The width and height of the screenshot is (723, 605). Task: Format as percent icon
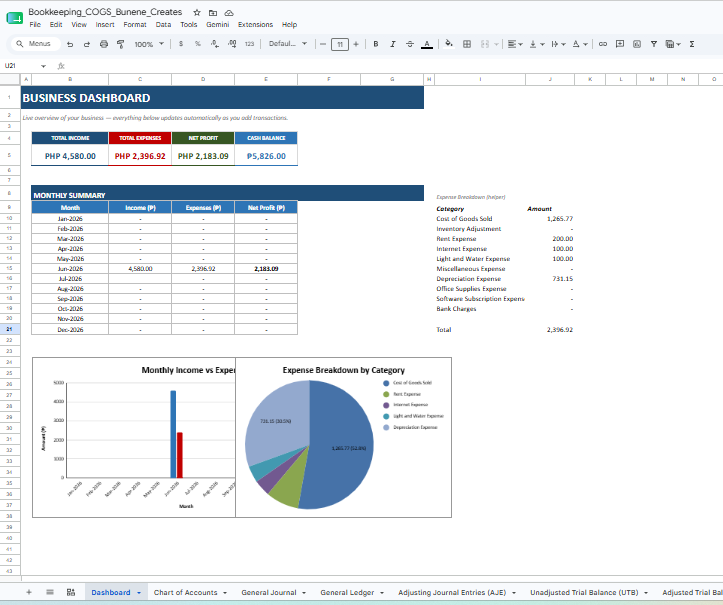coord(198,44)
